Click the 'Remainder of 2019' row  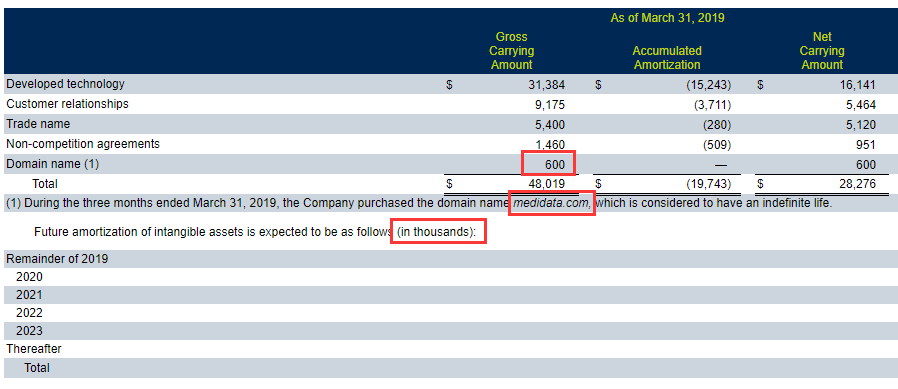(449, 259)
